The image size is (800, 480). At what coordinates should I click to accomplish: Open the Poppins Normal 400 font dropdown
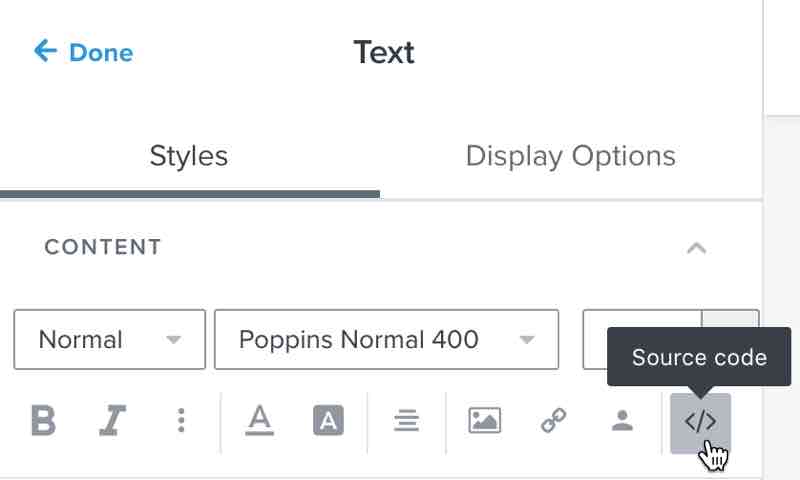click(x=386, y=340)
